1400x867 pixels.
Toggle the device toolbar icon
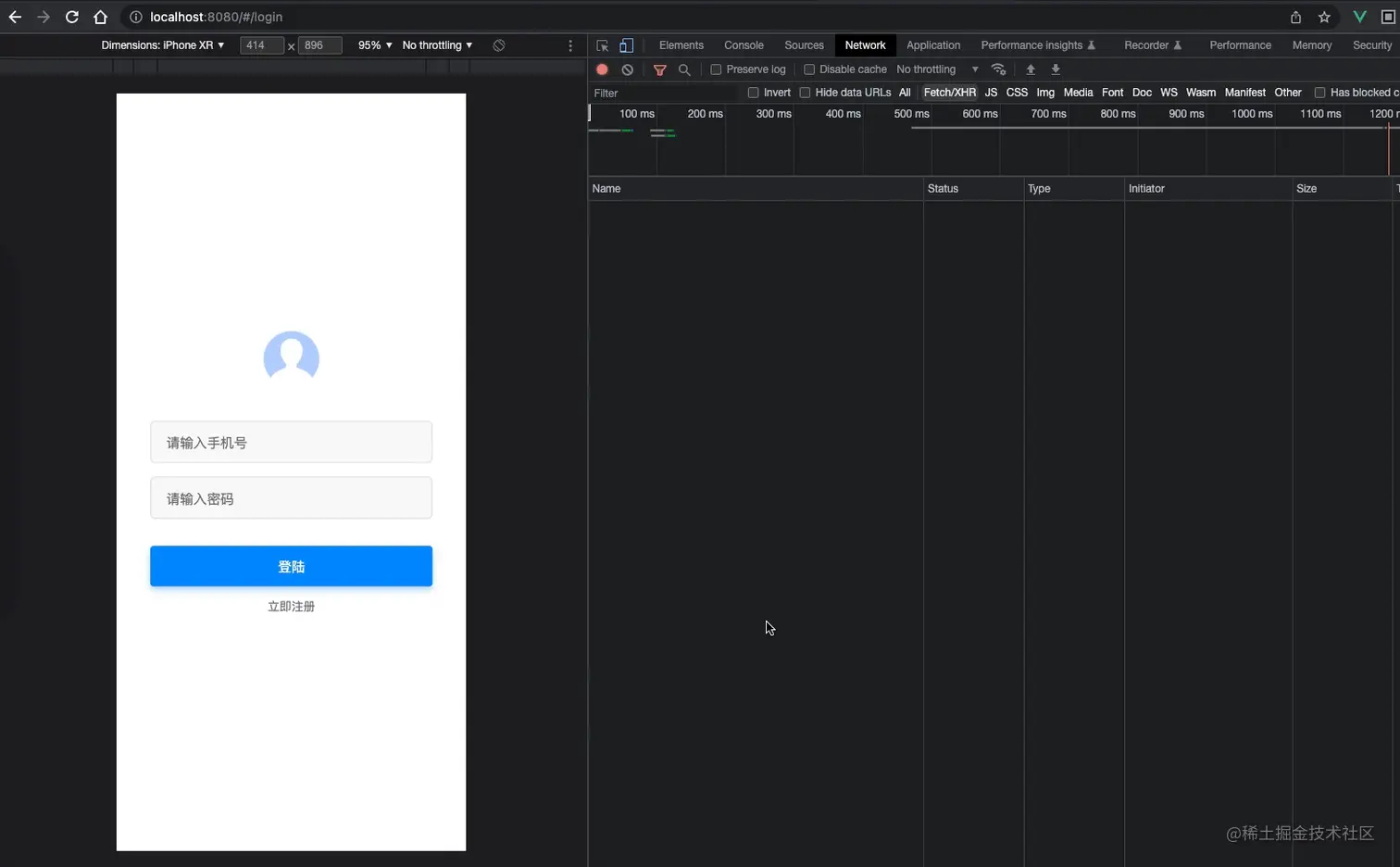pos(627,45)
